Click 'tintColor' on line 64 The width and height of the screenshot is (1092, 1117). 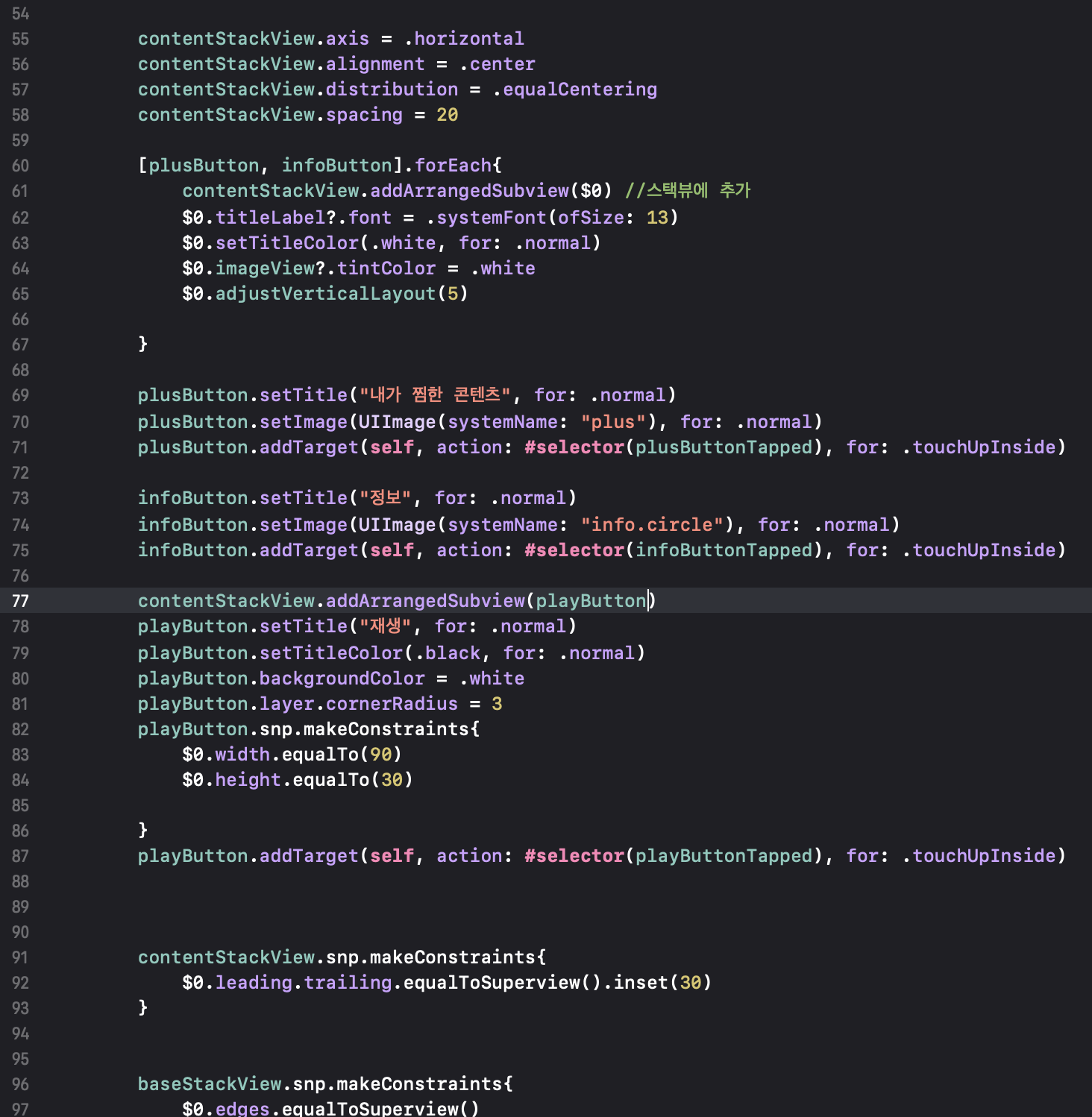pos(386,268)
